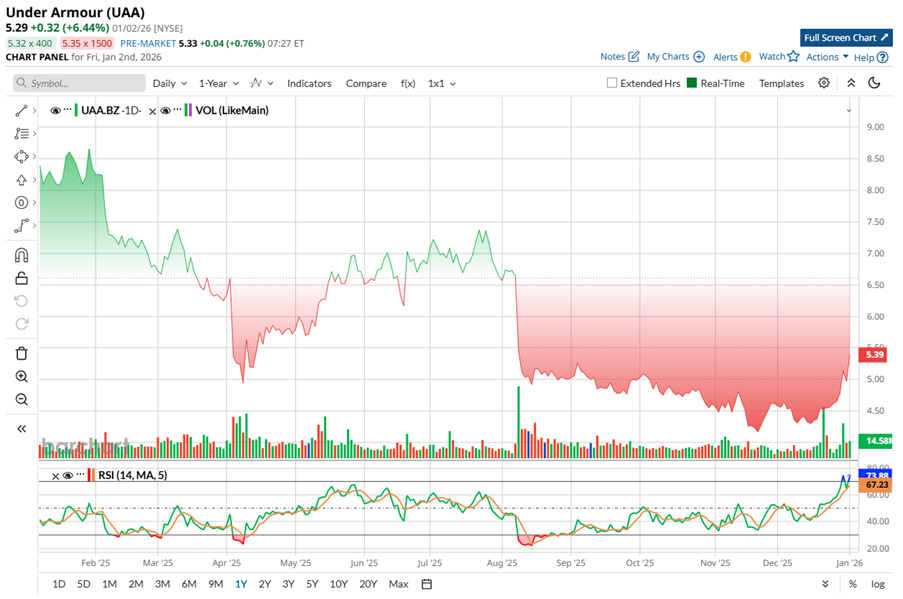Open the Compare menu
903x599 pixels.
[366, 84]
